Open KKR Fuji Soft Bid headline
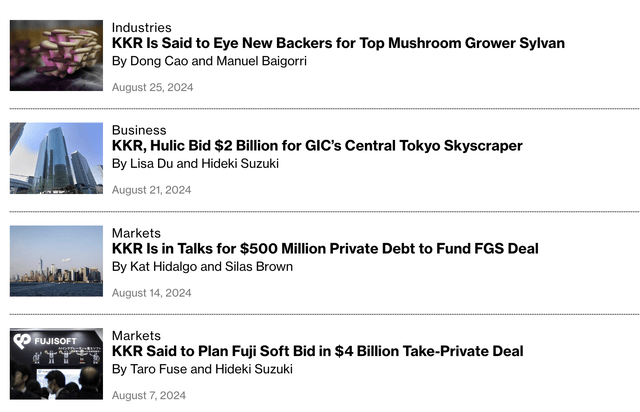Screen dimensions: 640x412 pyautogui.click(x=318, y=351)
